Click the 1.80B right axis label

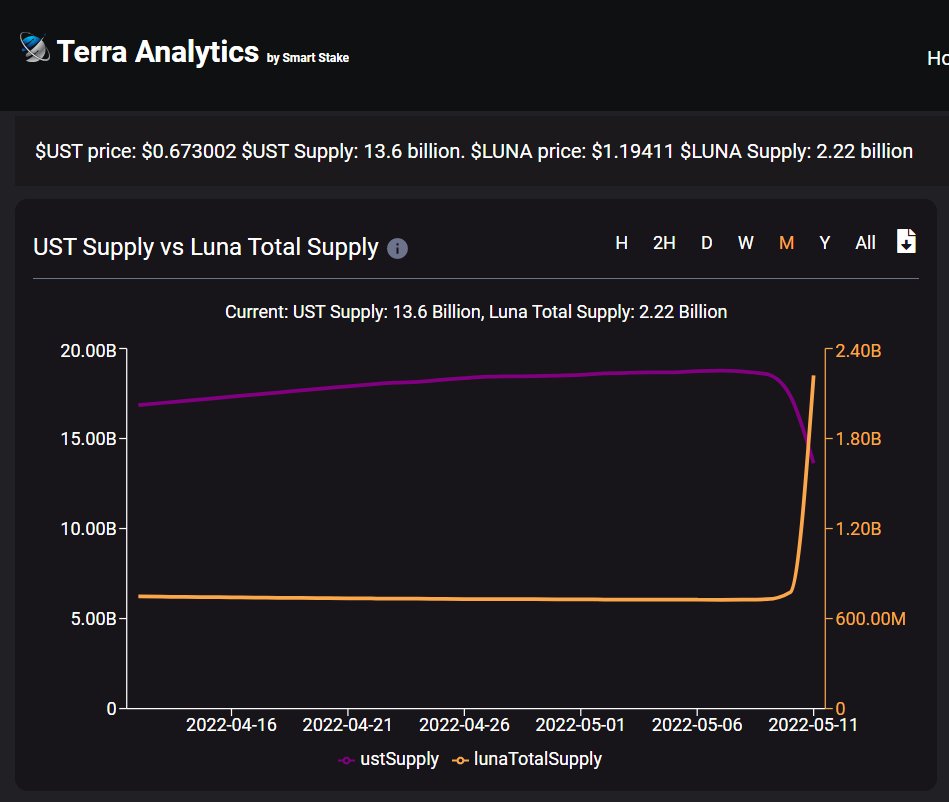(858, 438)
